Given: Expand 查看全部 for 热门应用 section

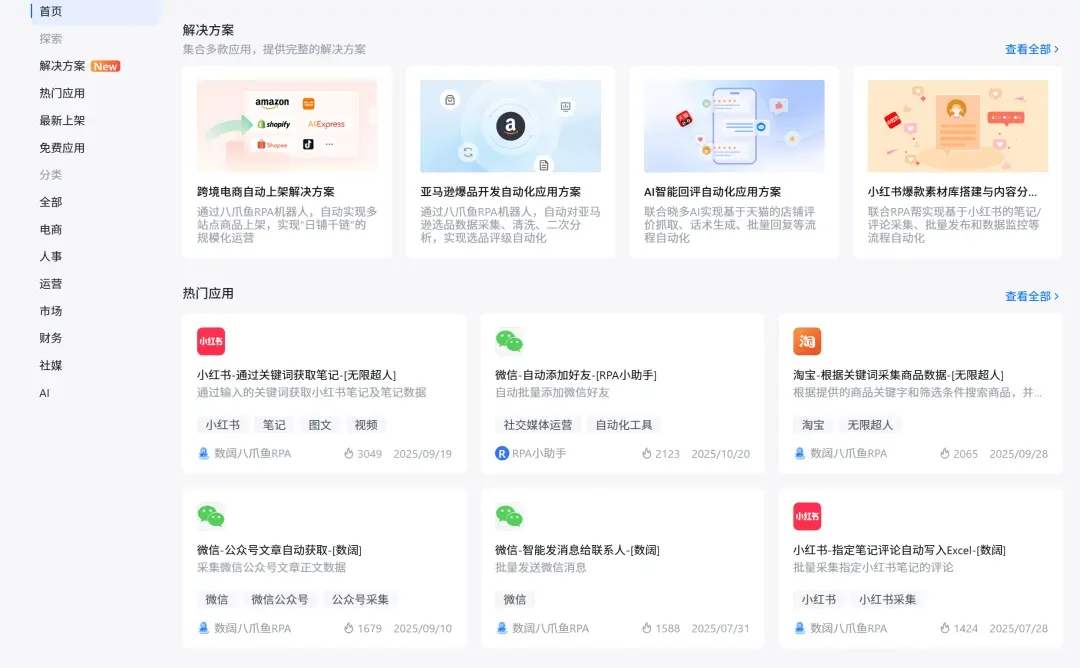Looking at the screenshot, I should [1032, 296].
